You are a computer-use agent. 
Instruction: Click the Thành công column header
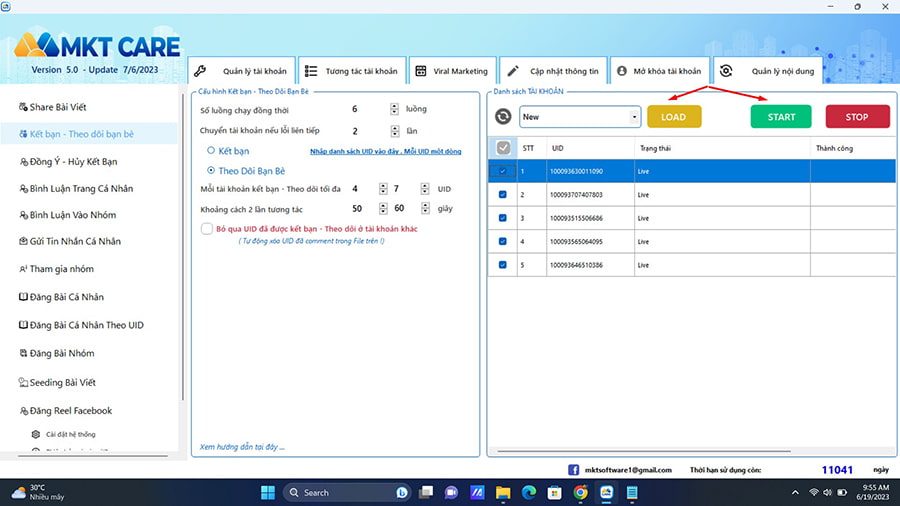pos(854,148)
